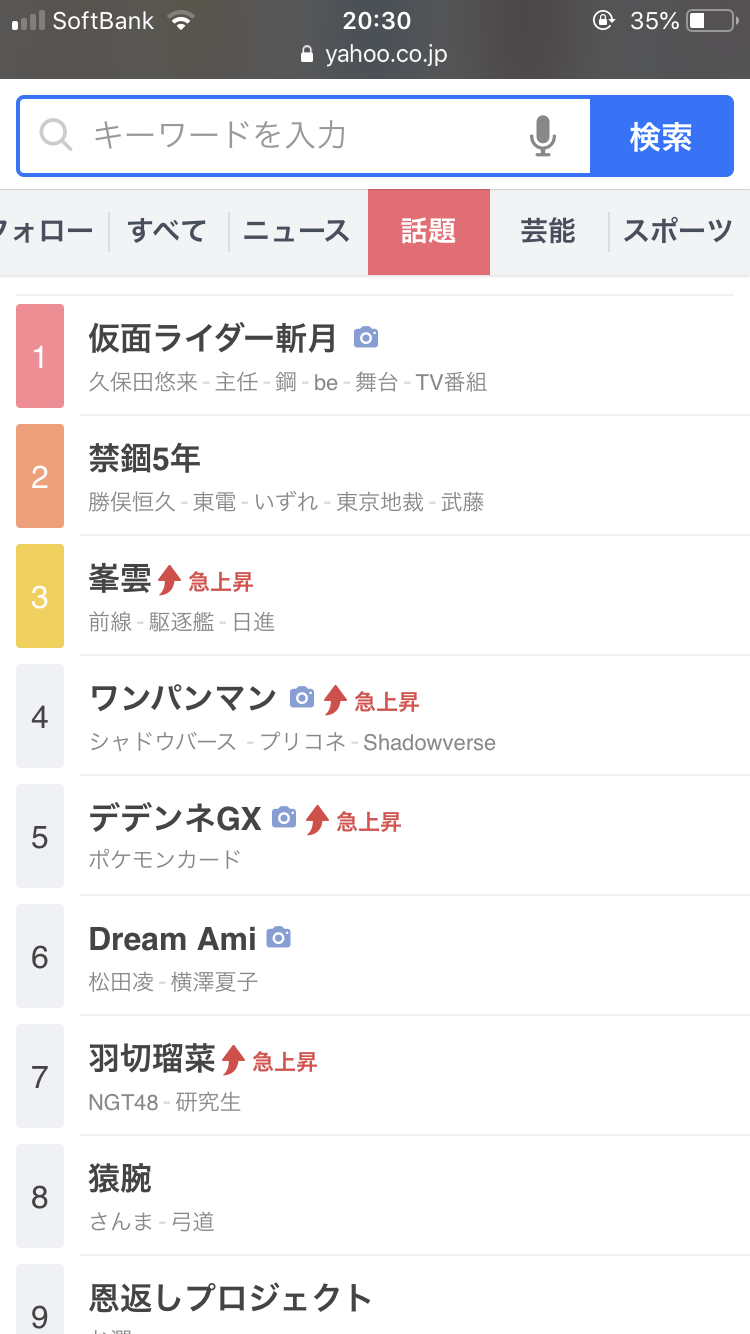Tap rising arrow icon beside 羽切瑠菜
This screenshot has height=1334, width=750.
click(234, 1060)
